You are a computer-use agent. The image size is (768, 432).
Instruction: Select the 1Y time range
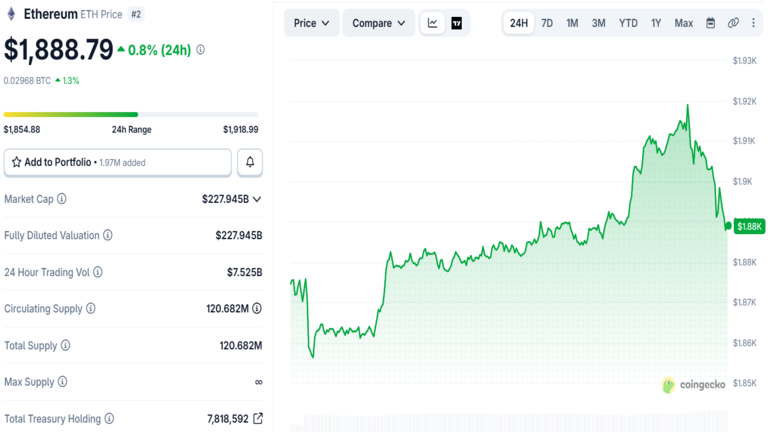point(656,23)
